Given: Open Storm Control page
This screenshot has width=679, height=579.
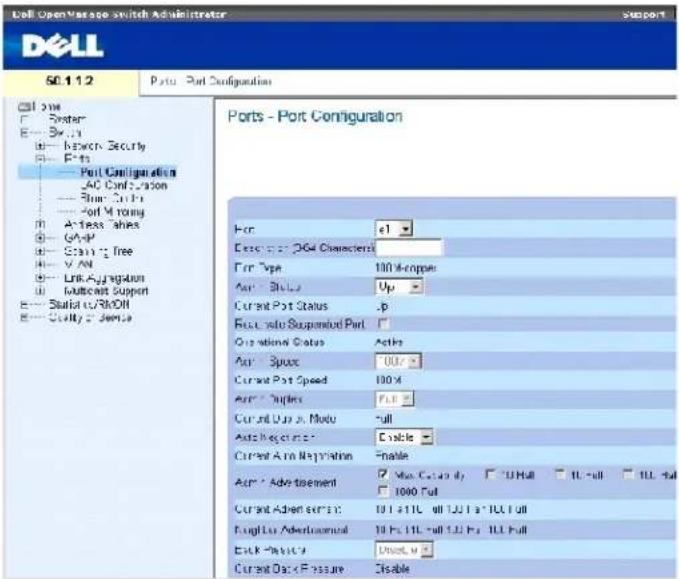Looking at the screenshot, I should [x=112, y=198].
